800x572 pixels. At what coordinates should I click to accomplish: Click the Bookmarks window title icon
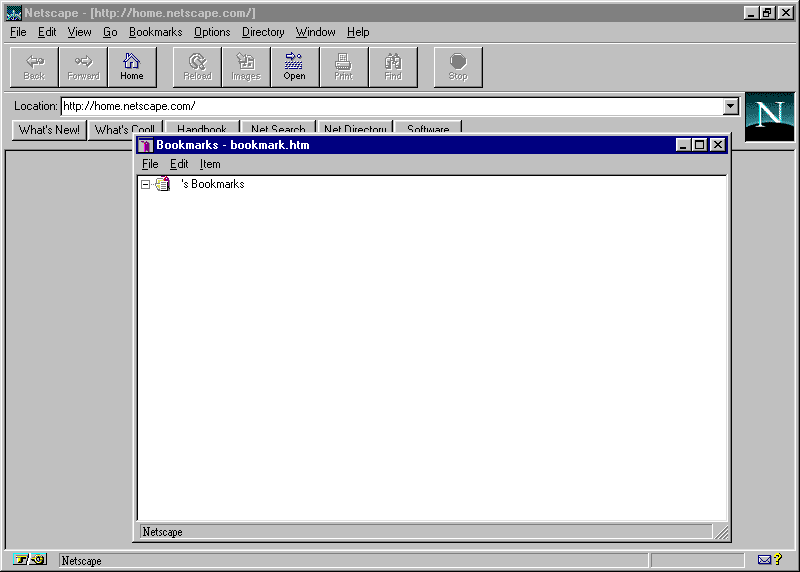pos(145,145)
